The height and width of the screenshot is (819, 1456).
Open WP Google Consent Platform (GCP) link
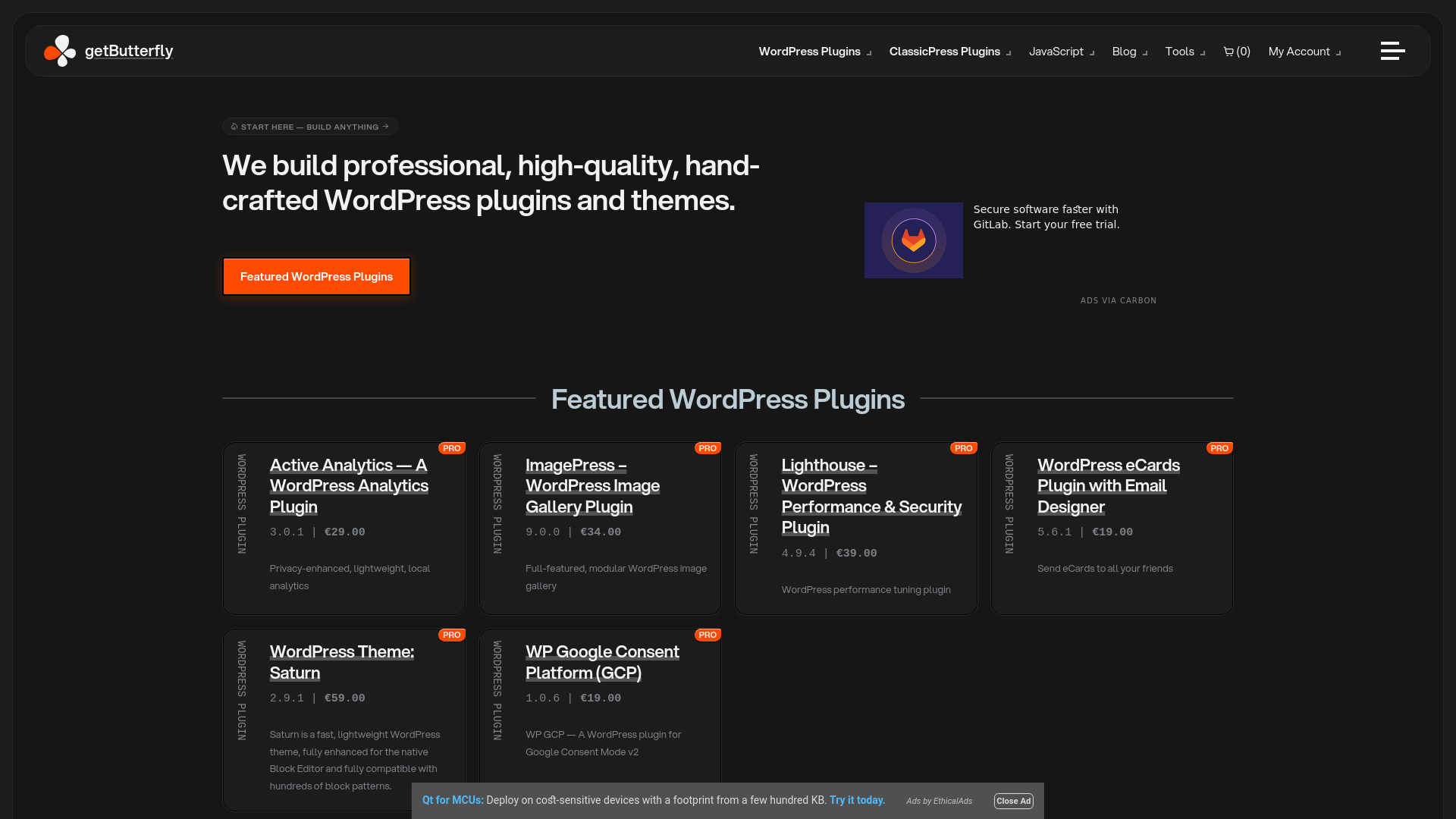602,662
